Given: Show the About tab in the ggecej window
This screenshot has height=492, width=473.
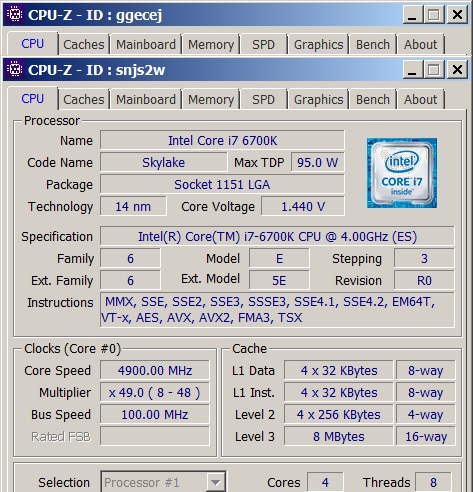Looking at the screenshot, I should tap(421, 44).
